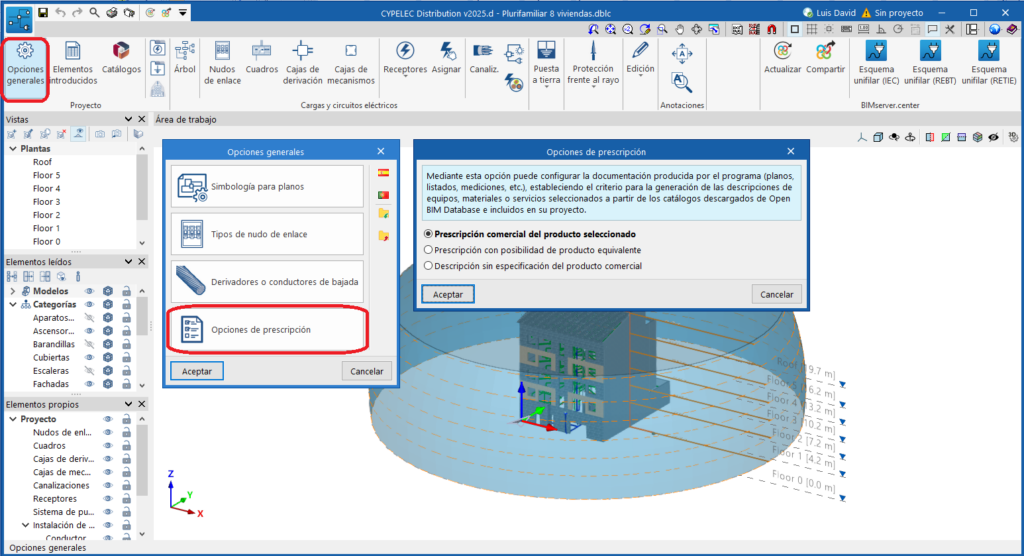Open Esquema unifilar (IEC)
This screenshot has height=556, width=1024.
coord(876,64)
